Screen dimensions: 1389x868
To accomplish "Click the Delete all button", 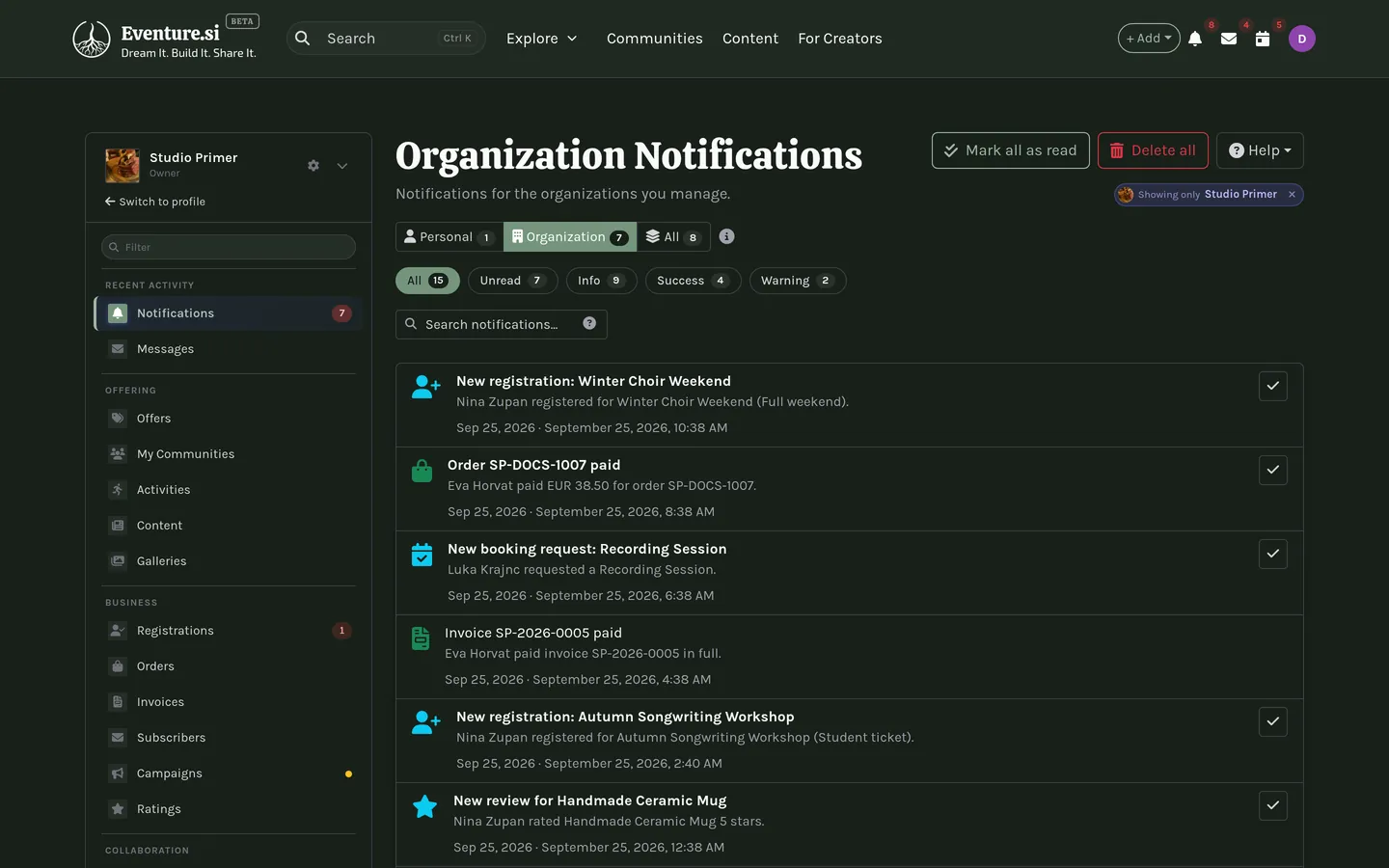I will click(x=1153, y=150).
